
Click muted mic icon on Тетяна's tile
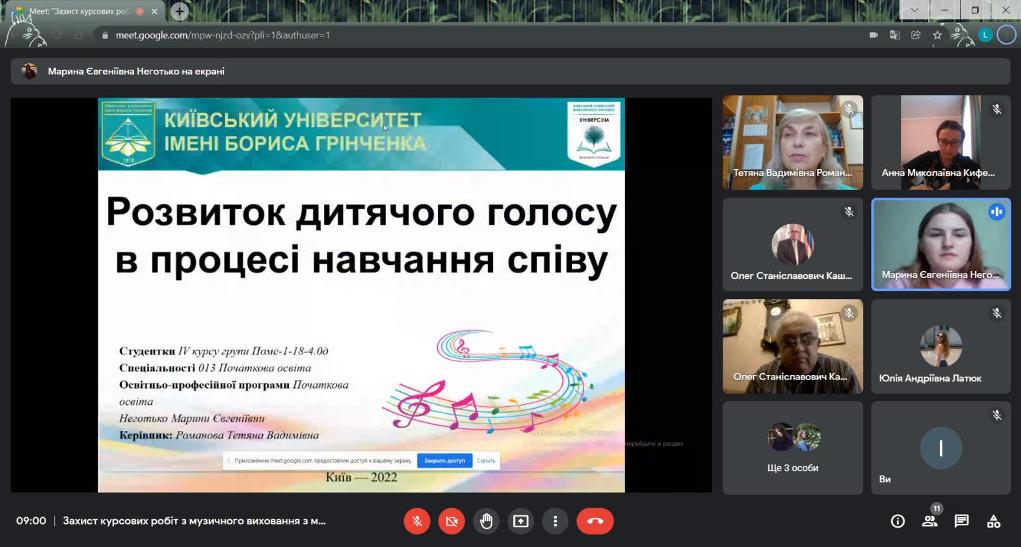tap(848, 109)
